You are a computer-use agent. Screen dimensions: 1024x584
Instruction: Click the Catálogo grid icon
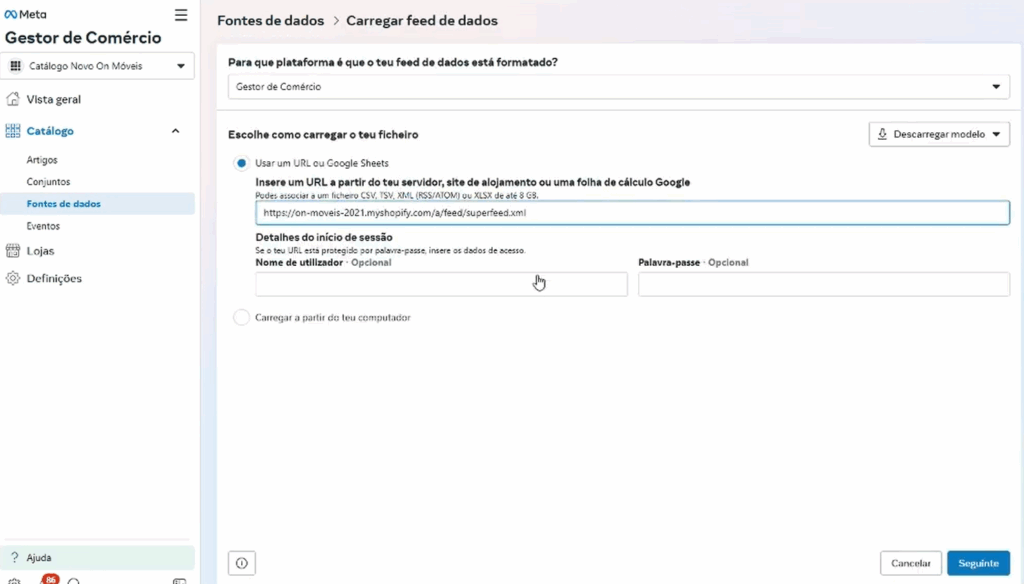13,131
